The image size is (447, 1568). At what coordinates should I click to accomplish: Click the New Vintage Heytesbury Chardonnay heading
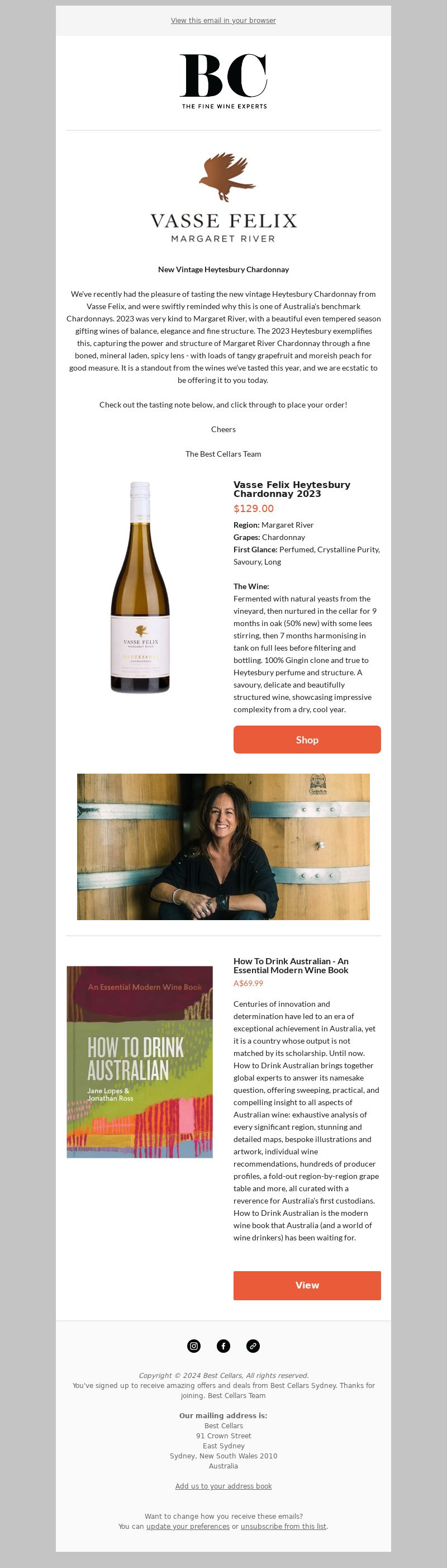click(223, 269)
